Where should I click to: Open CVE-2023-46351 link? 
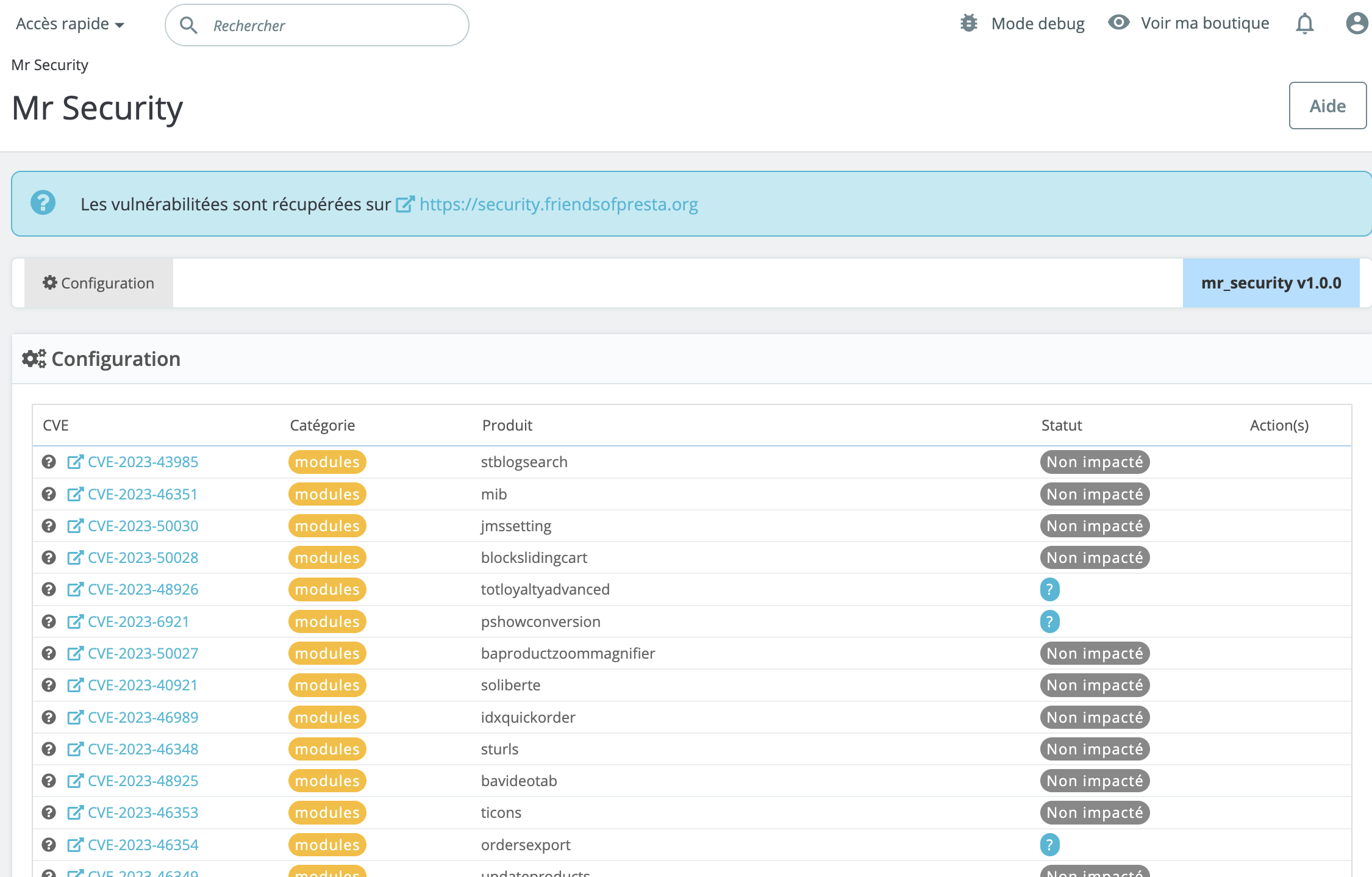click(x=143, y=494)
